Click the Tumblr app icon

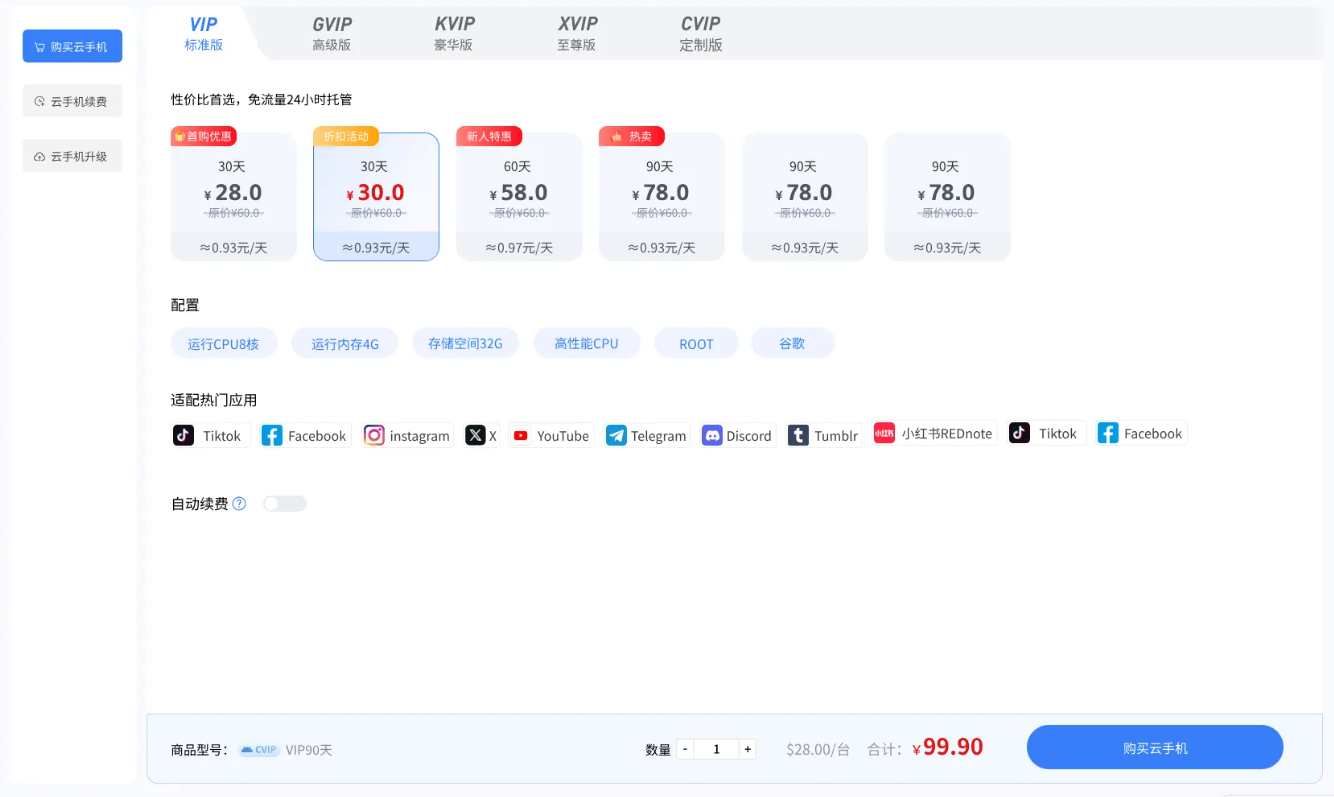coord(798,435)
